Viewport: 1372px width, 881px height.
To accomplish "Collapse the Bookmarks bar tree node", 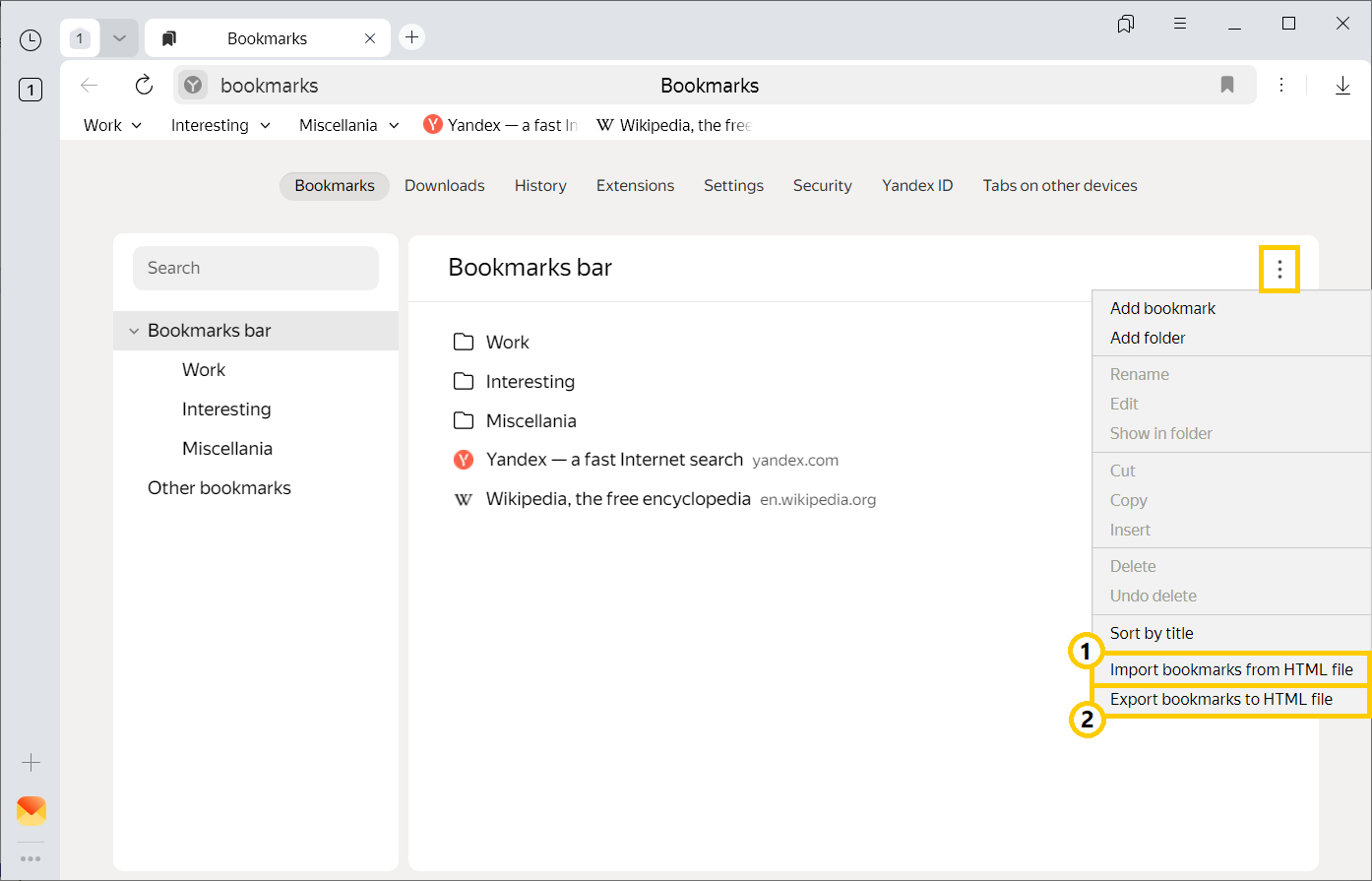I will click(x=134, y=331).
